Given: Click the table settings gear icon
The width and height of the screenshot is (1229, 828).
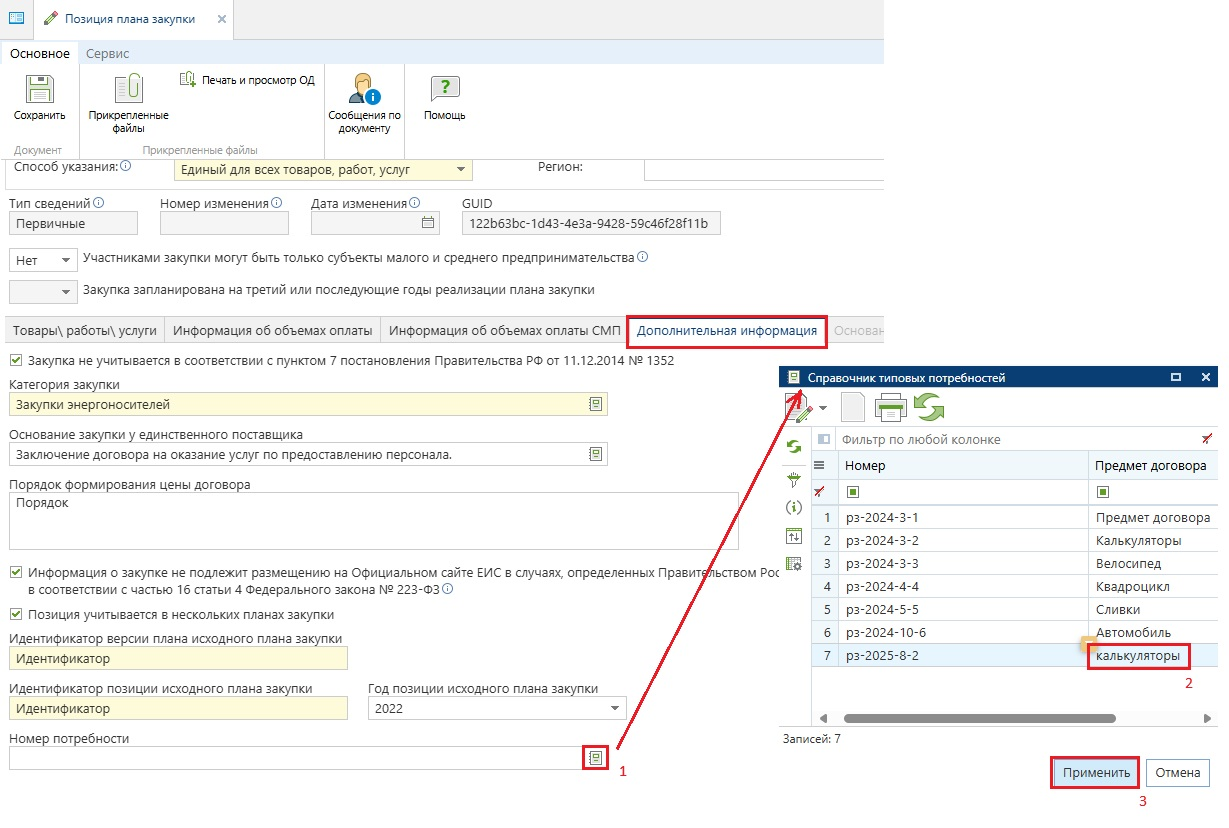Looking at the screenshot, I should (794, 564).
